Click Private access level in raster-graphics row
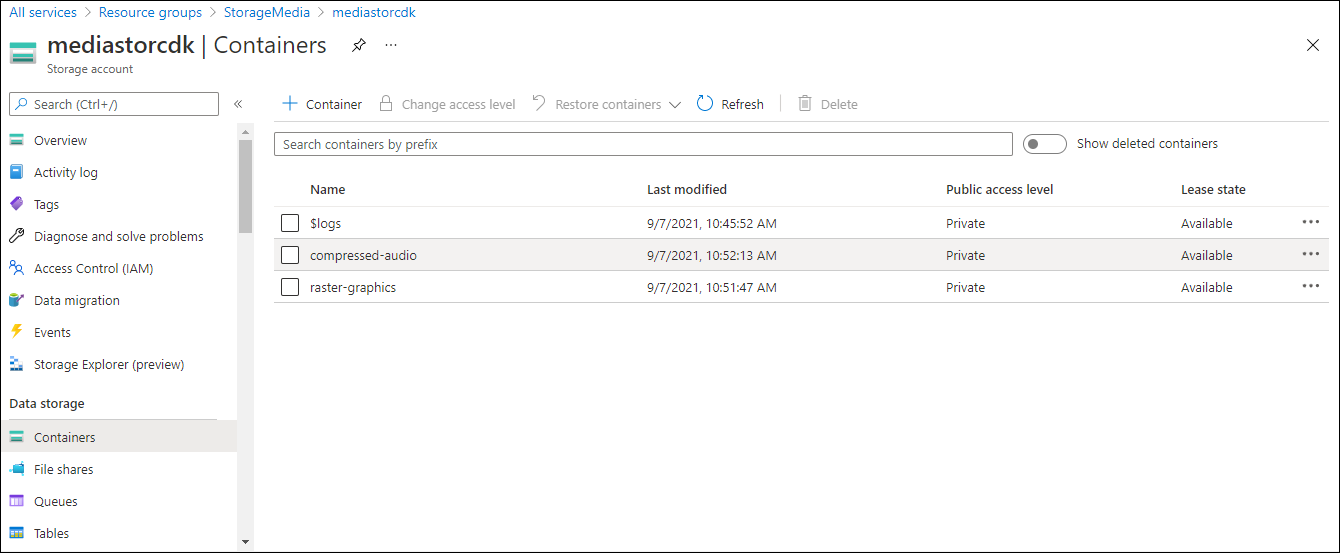Image resolution: width=1340 pixels, height=553 pixels. point(965,287)
